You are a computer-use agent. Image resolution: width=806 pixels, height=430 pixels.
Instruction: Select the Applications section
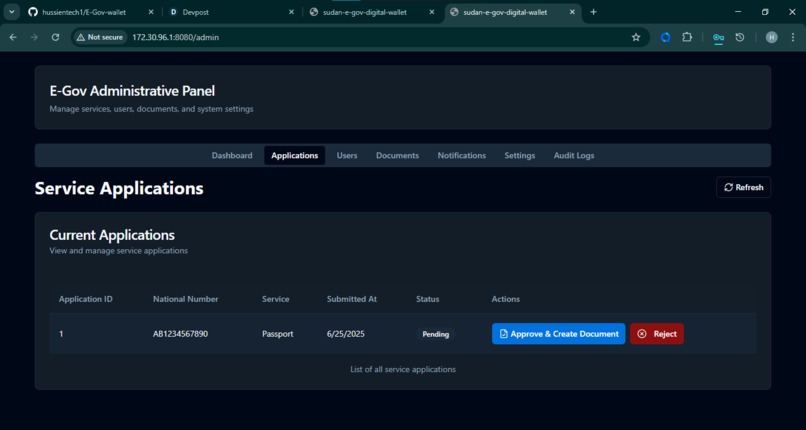point(295,155)
